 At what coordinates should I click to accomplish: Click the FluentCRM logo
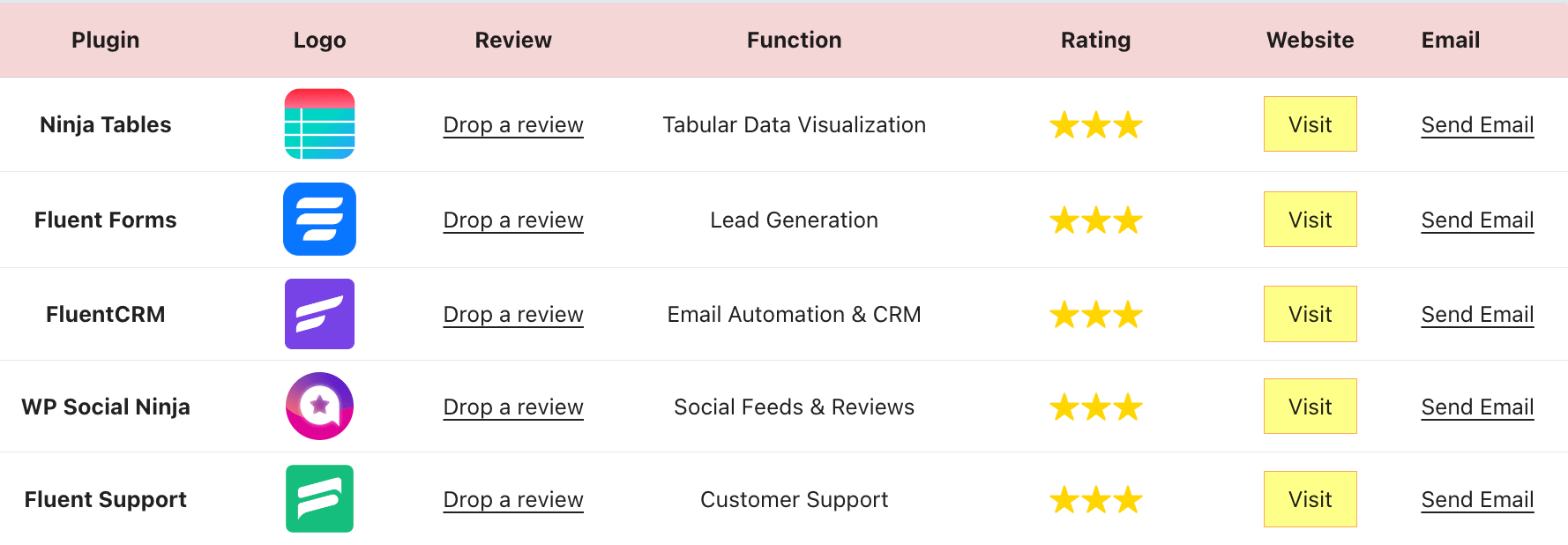point(319,314)
